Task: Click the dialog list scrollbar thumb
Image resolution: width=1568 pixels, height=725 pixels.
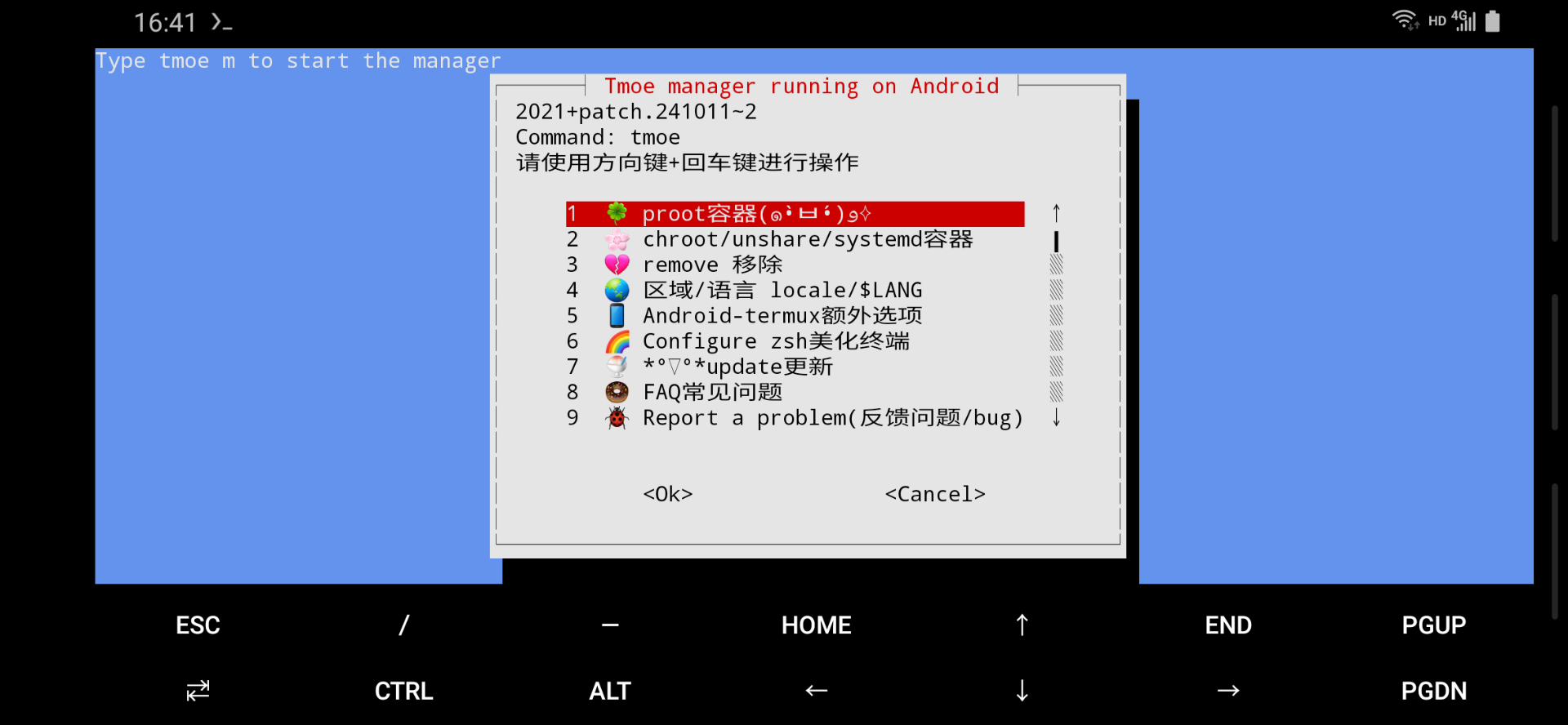Action: (1056, 241)
